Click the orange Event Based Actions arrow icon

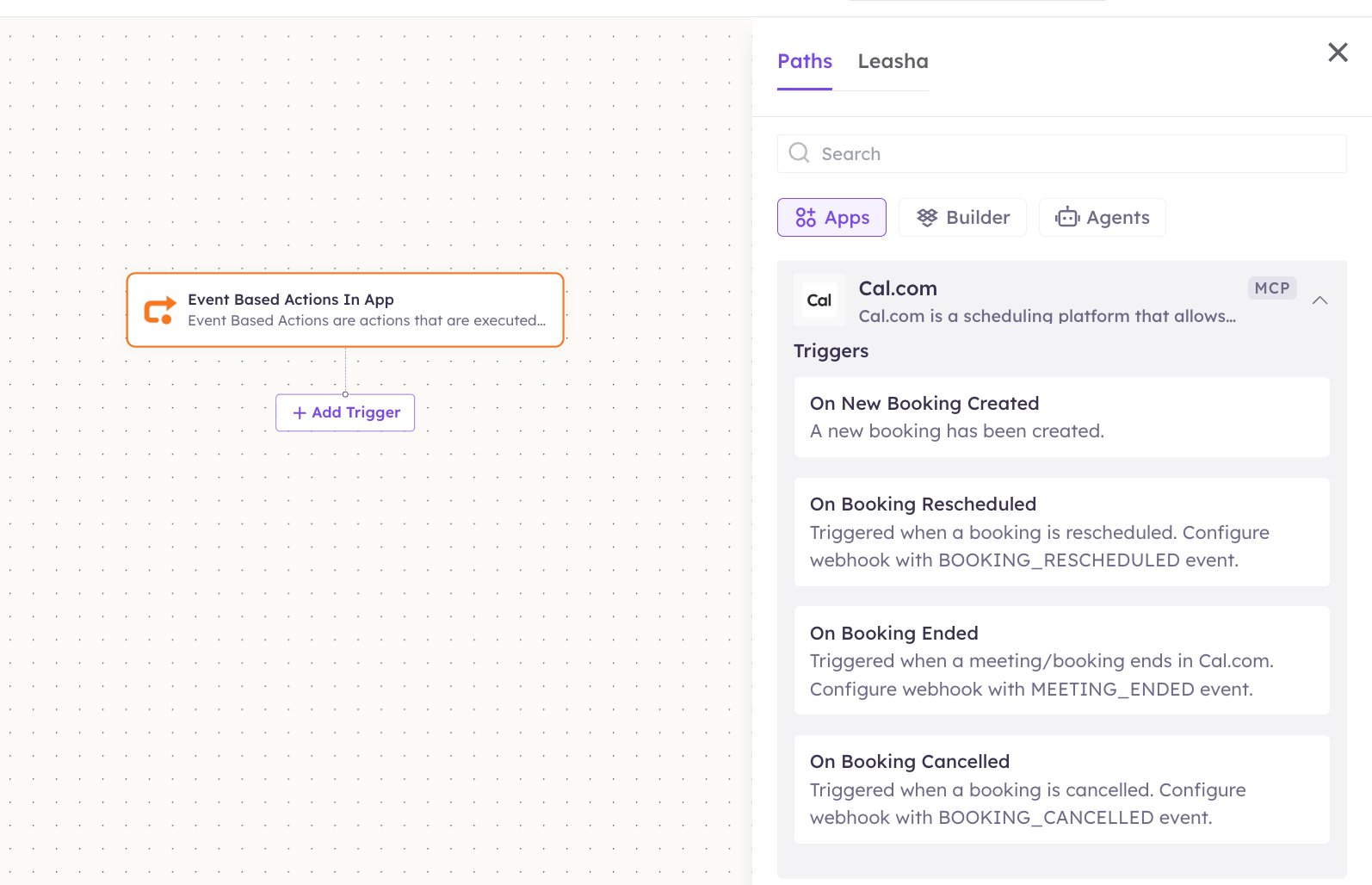(160, 310)
